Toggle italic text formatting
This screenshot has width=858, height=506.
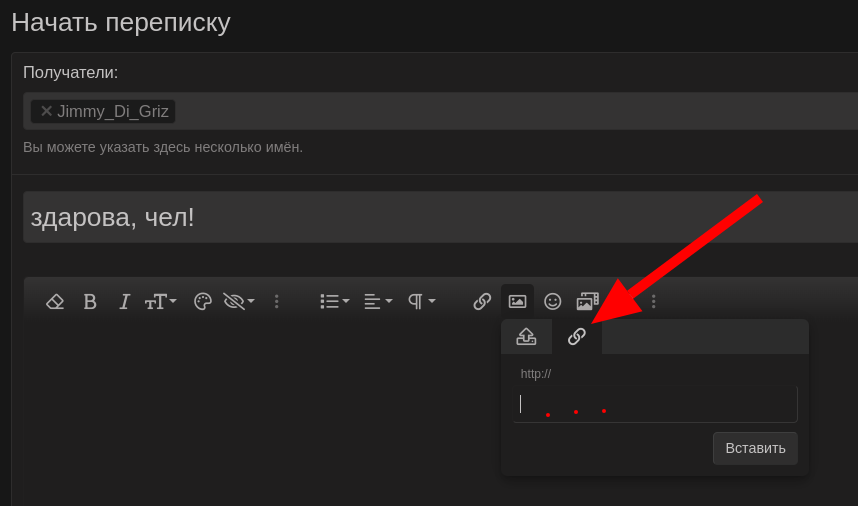(125, 301)
